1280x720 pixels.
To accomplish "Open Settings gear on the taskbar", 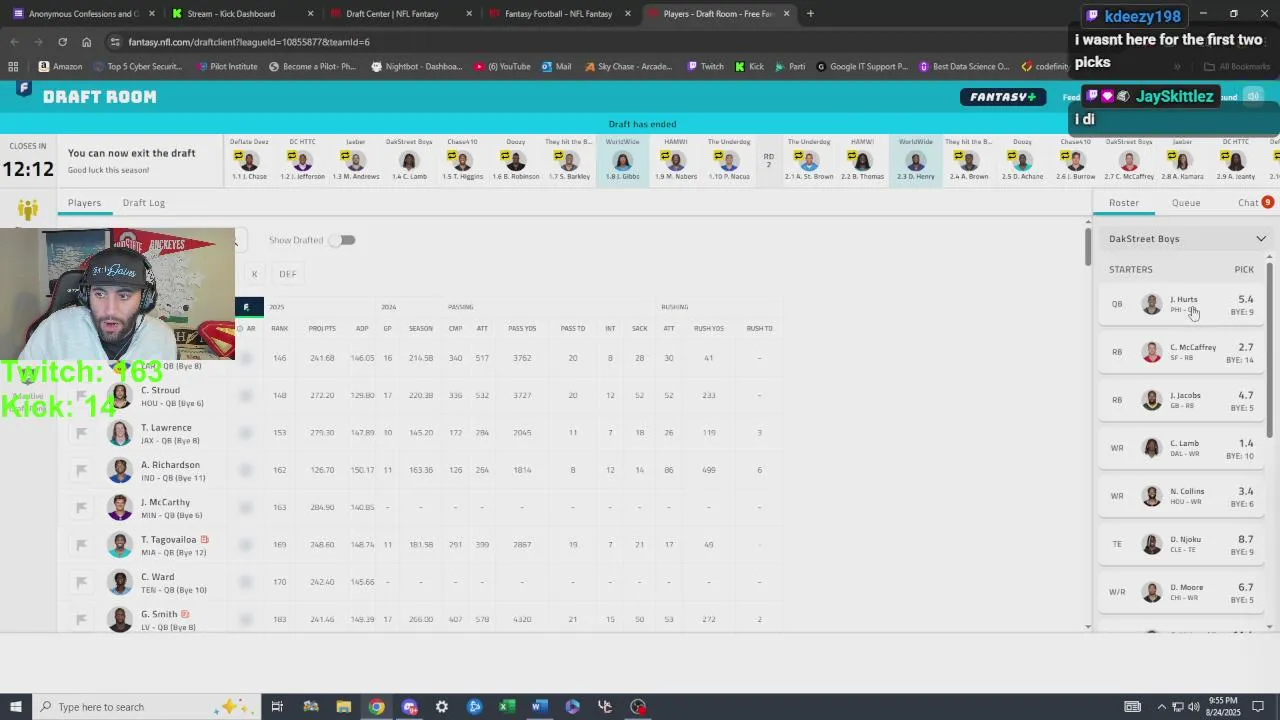I will [441, 707].
